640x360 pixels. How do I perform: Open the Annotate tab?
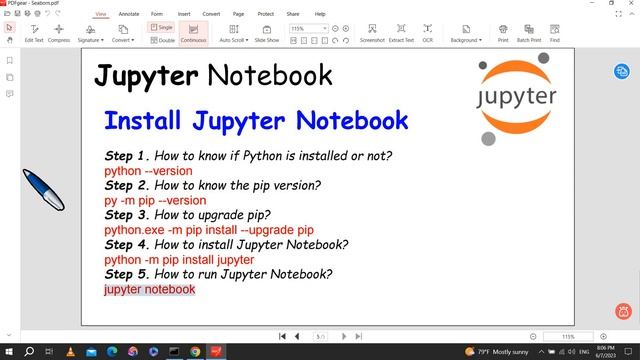pos(129,14)
